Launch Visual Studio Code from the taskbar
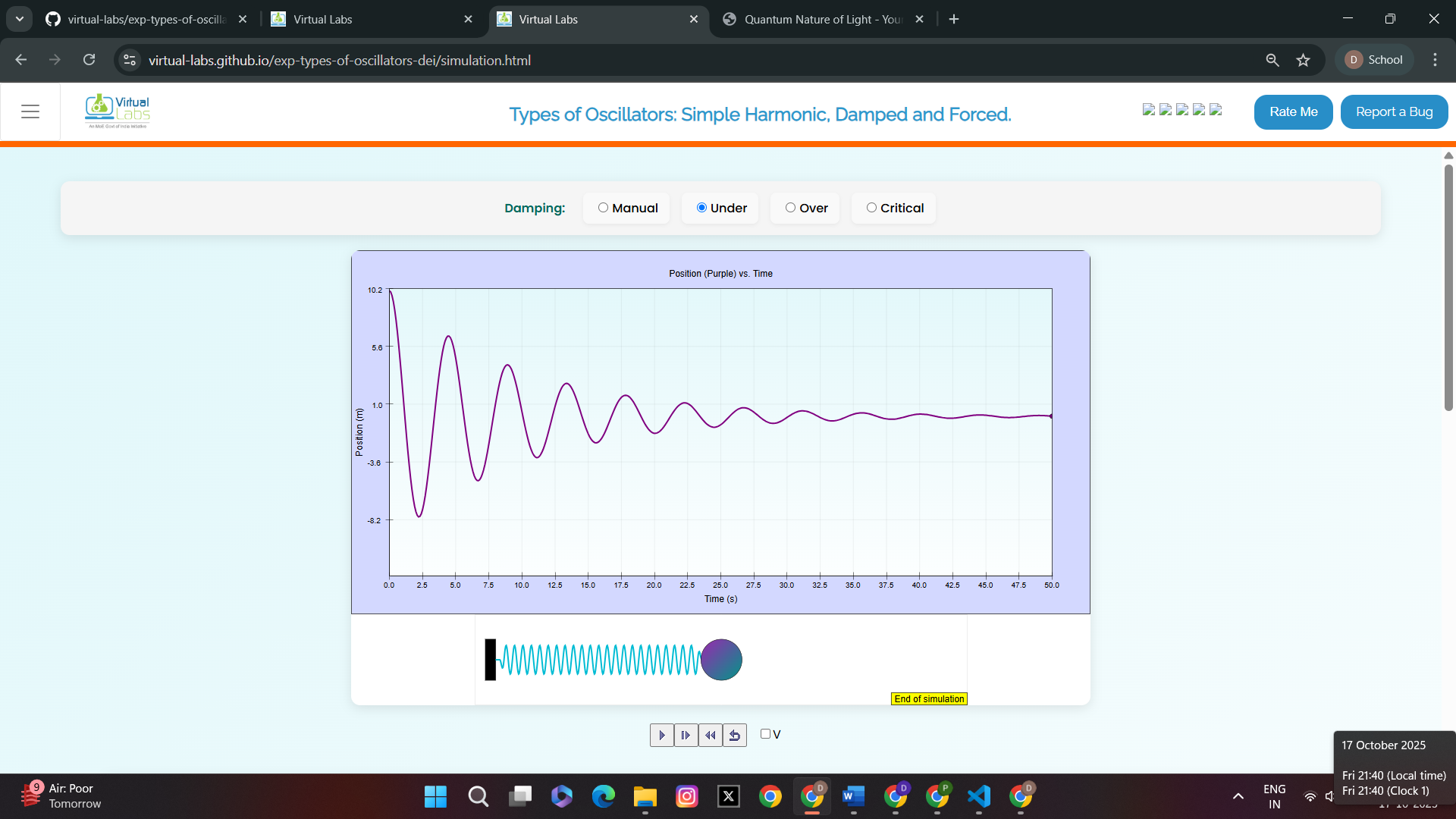The width and height of the screenshot is (1456, 819). (979, 796)
